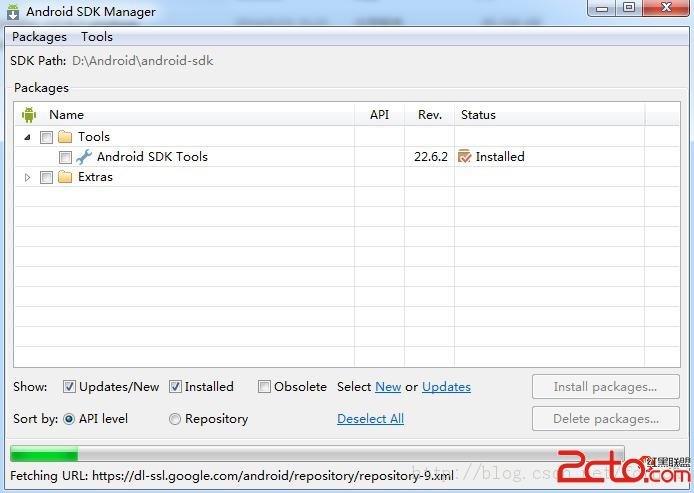Open the Packages menu
The width and height of the screenshot is (694, 493).
click(x=39, y=37)
